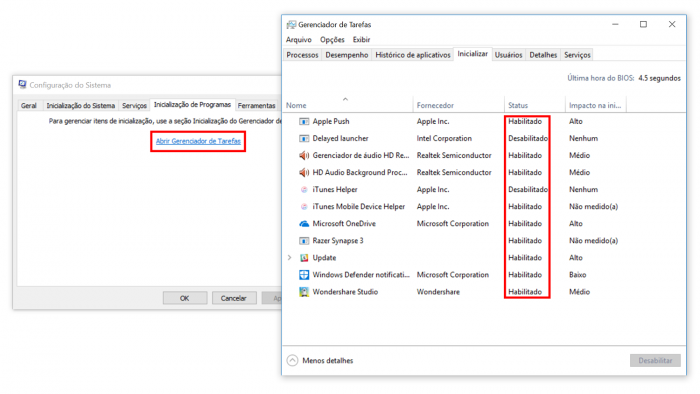Select Windows Defender notification entry name
Viewport: 700px width, 394px height.
[361, 275]
